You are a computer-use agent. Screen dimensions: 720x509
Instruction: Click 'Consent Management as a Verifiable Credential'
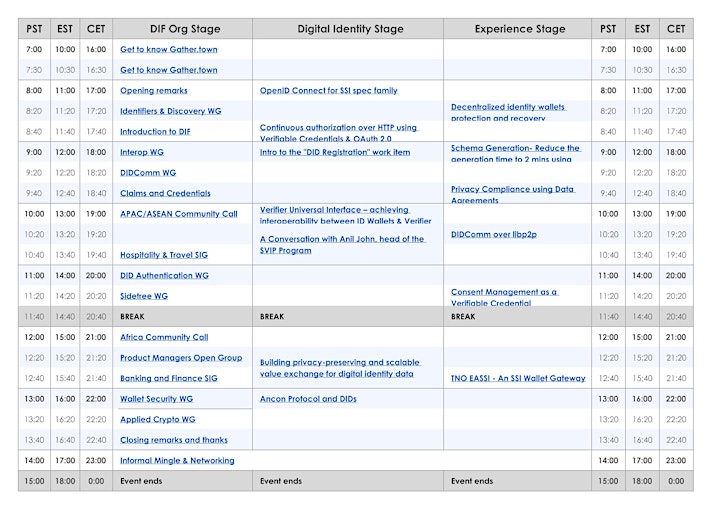[x=504, y=297]
